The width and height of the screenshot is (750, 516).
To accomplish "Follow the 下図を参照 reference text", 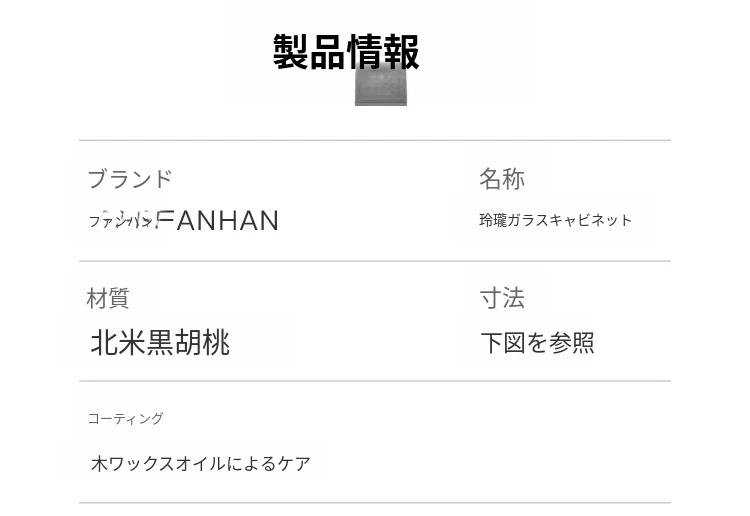I will [537, 343].
